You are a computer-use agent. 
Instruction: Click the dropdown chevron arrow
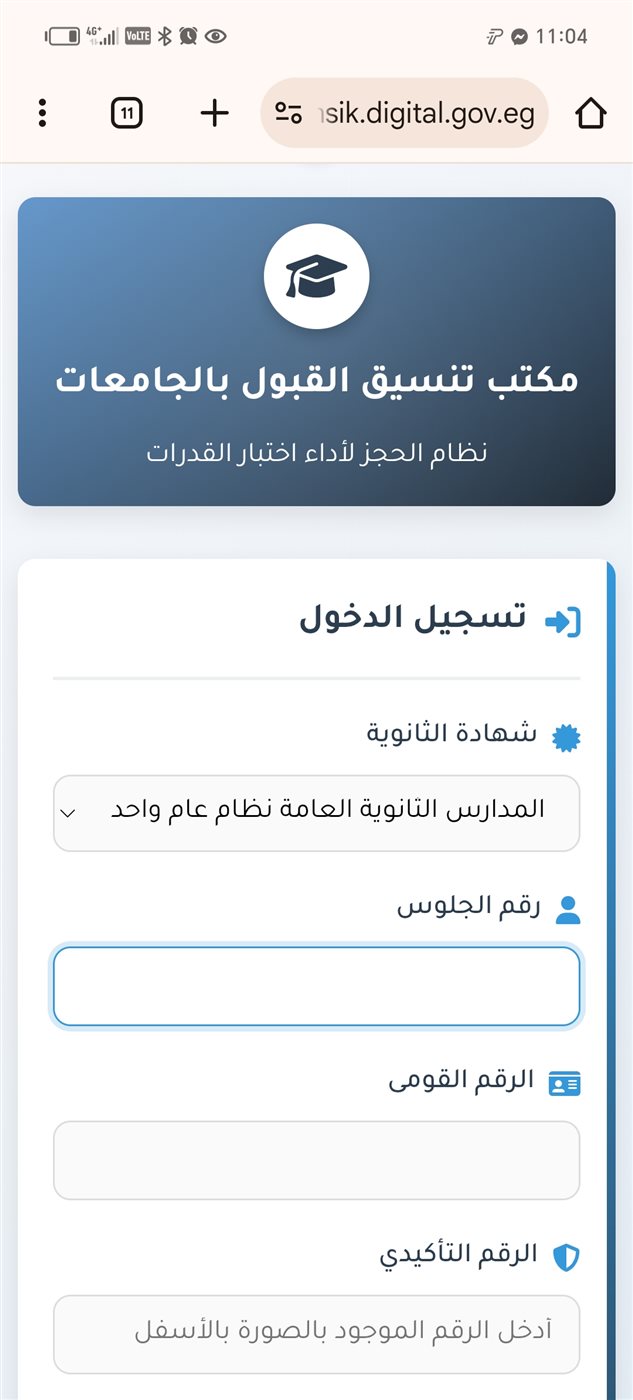pyautogui.click(x=68, y=812)
